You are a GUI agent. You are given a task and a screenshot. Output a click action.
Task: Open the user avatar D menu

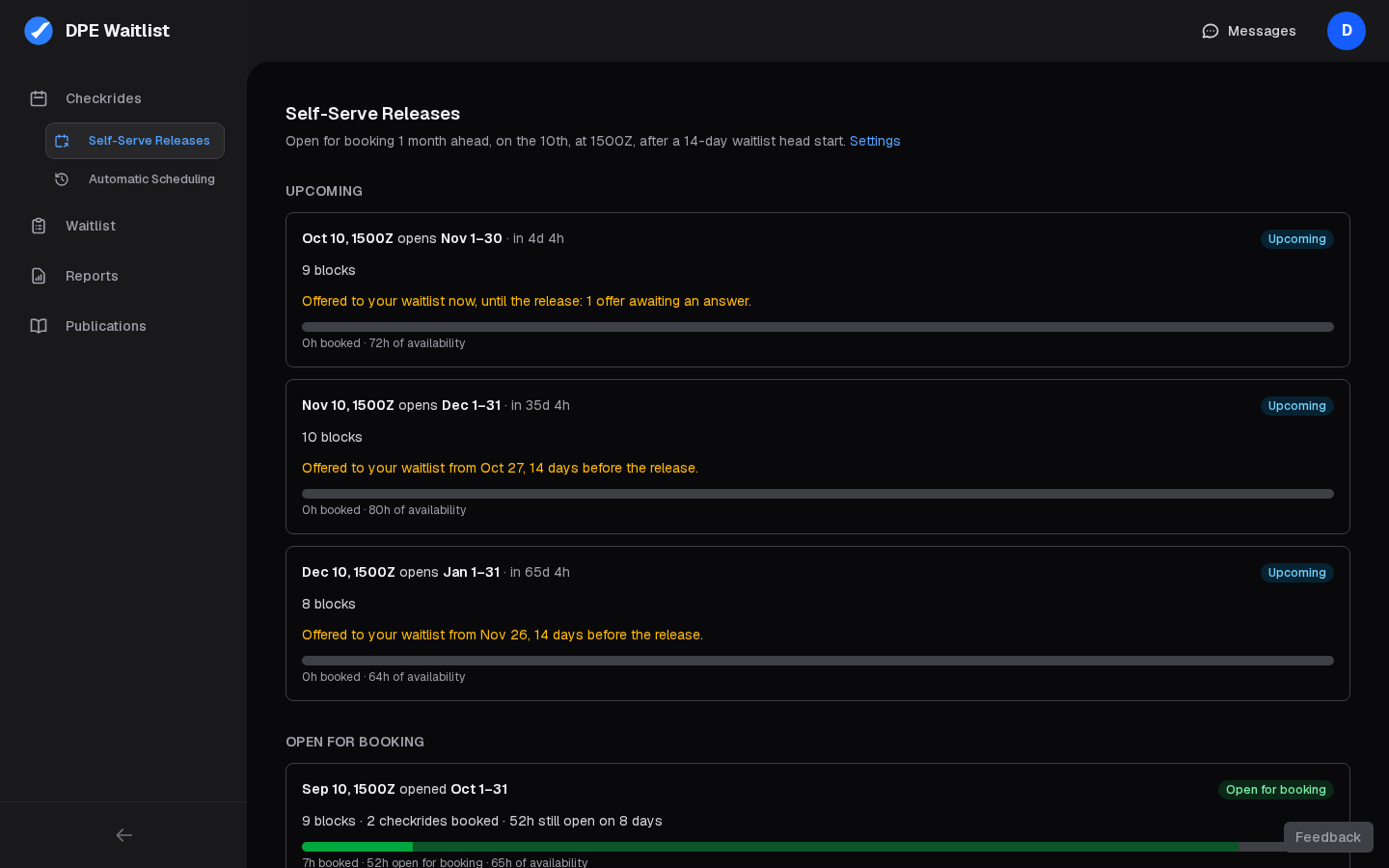coord(1347,31)
